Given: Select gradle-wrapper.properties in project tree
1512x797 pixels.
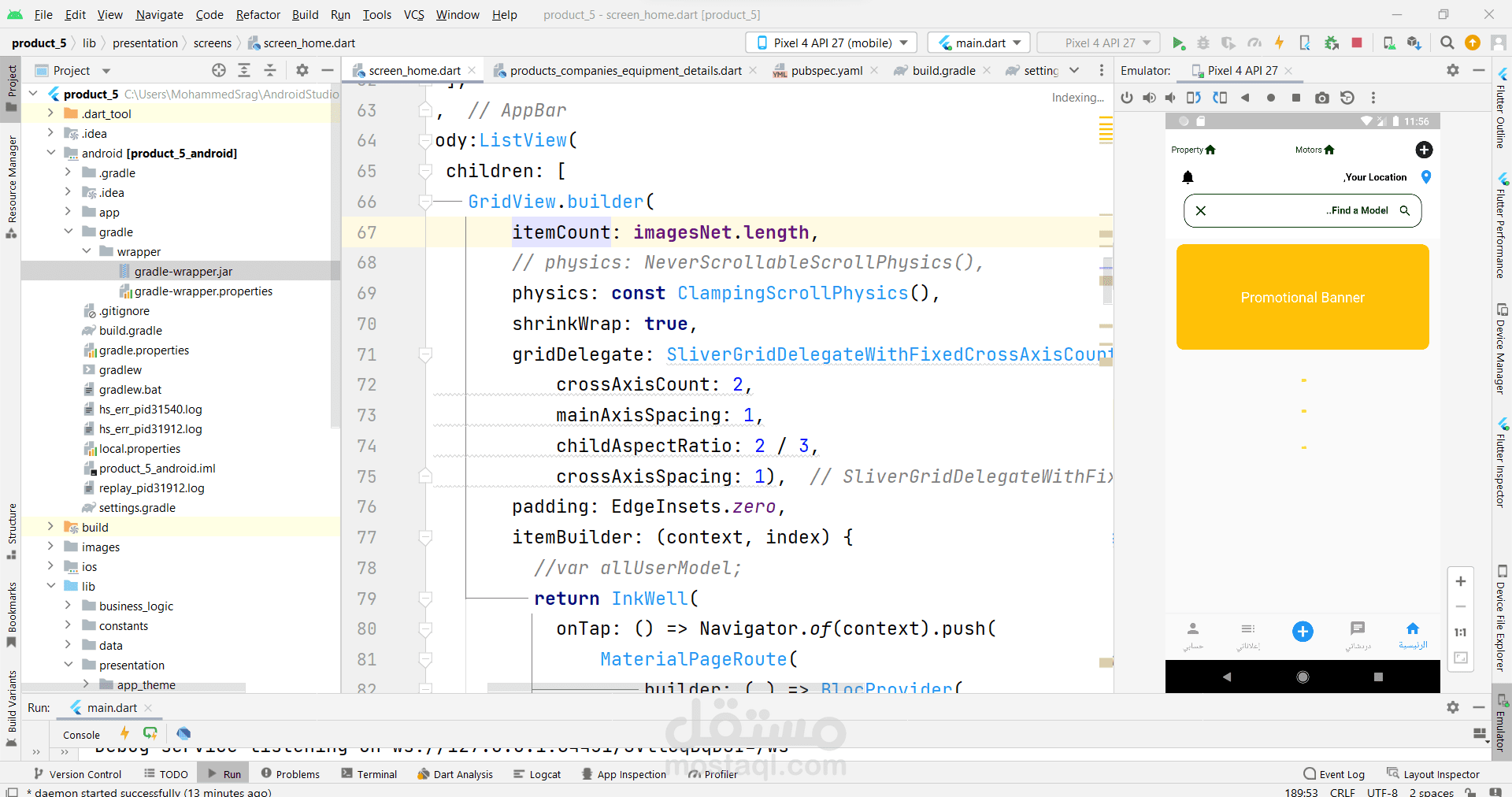Looking at the screenshot, I should click(x=203, y=291).
